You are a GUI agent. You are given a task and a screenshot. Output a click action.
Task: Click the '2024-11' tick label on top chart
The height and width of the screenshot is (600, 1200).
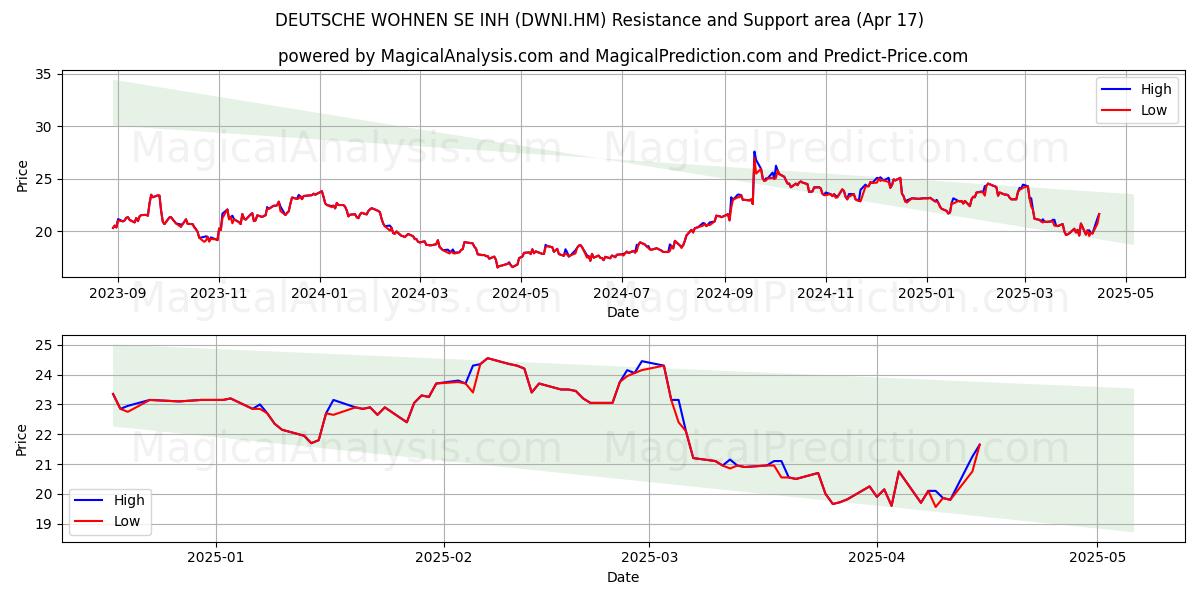pyautogui.click(x=825, y=293)
